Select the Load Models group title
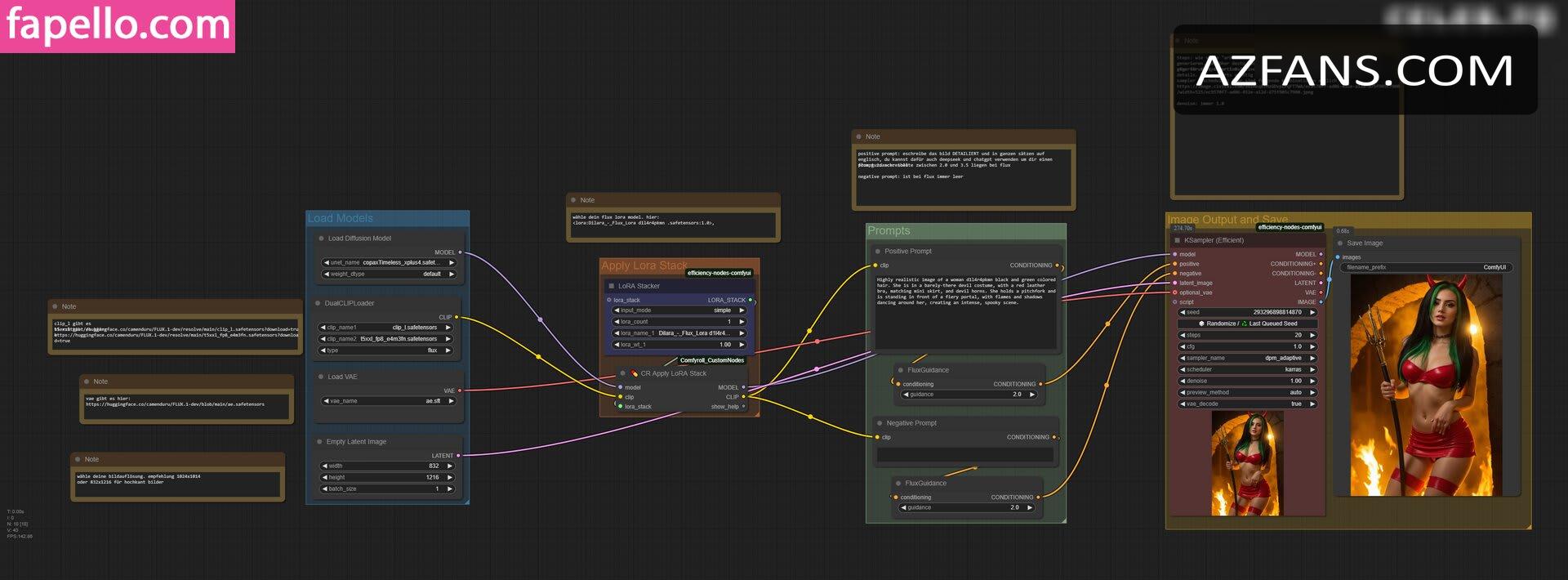The width and height of the screenshot is (1568, 580). 341,219
